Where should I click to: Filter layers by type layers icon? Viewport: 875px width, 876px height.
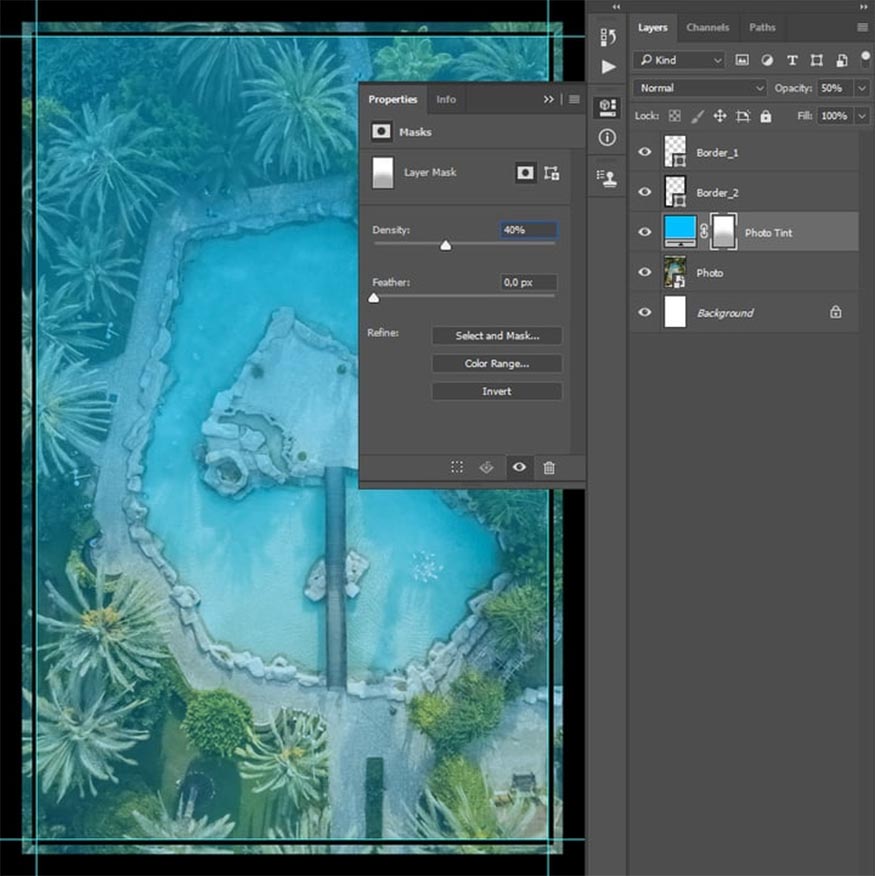(x=792, y=60)
